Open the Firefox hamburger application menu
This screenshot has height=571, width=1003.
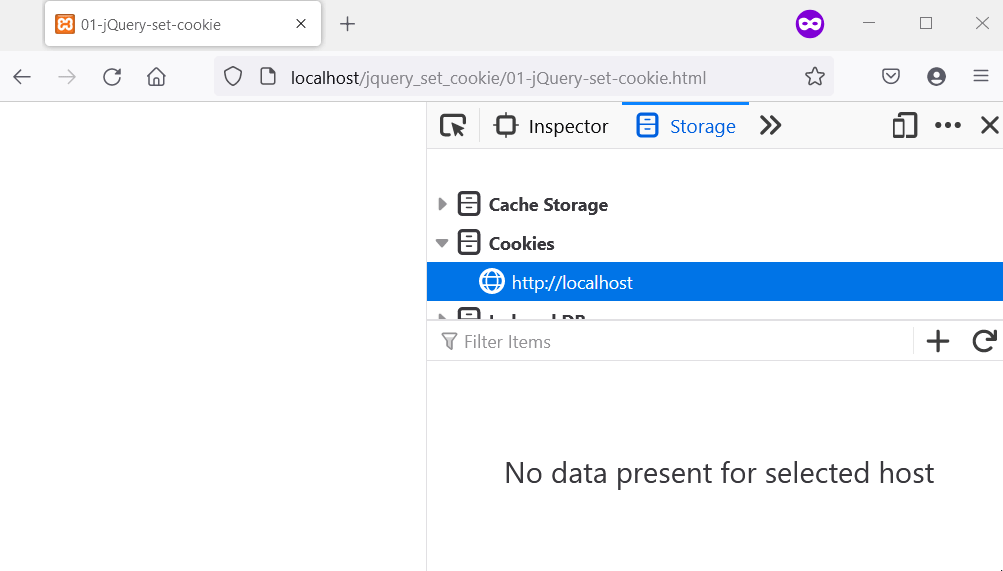pyautogui.click(x=981, y=77)
